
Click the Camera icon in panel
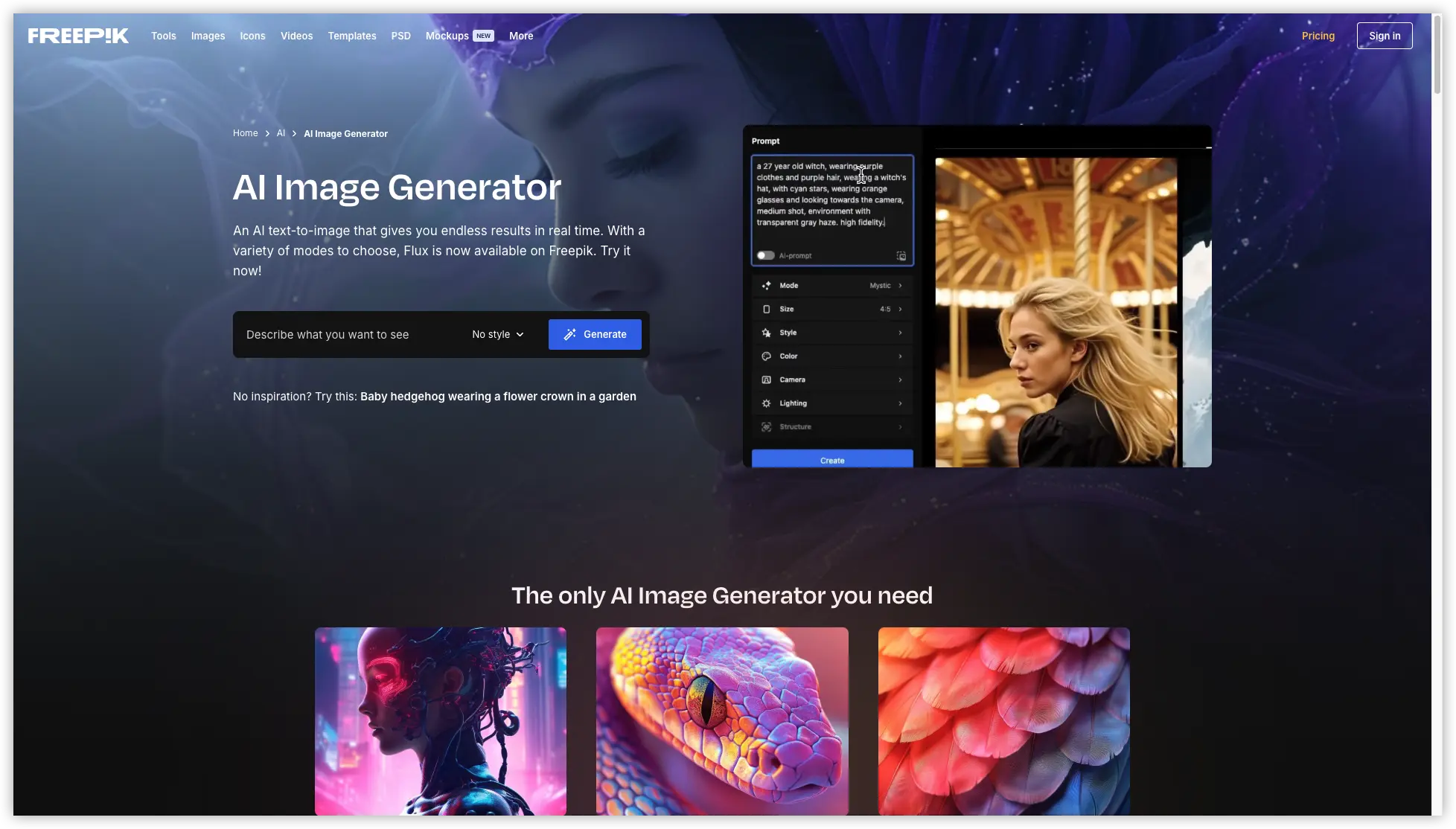tap(766, 380)
